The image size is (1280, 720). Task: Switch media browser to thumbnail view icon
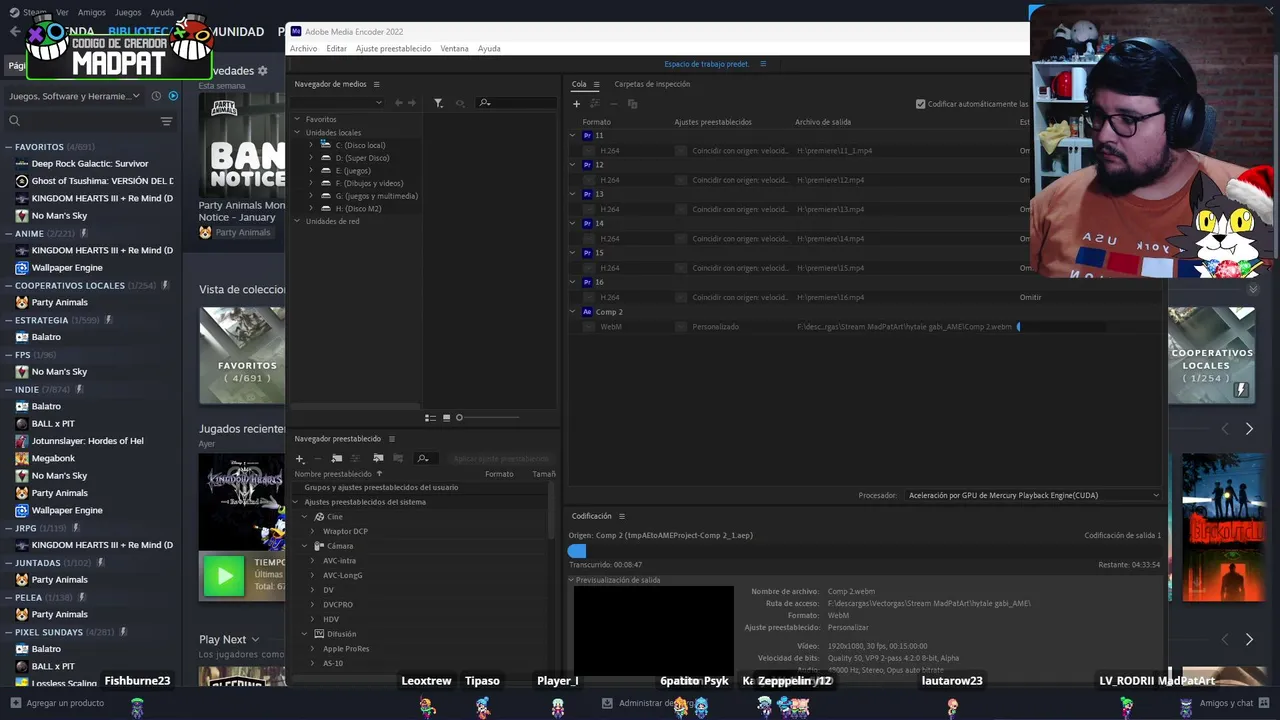coord(446,418)
